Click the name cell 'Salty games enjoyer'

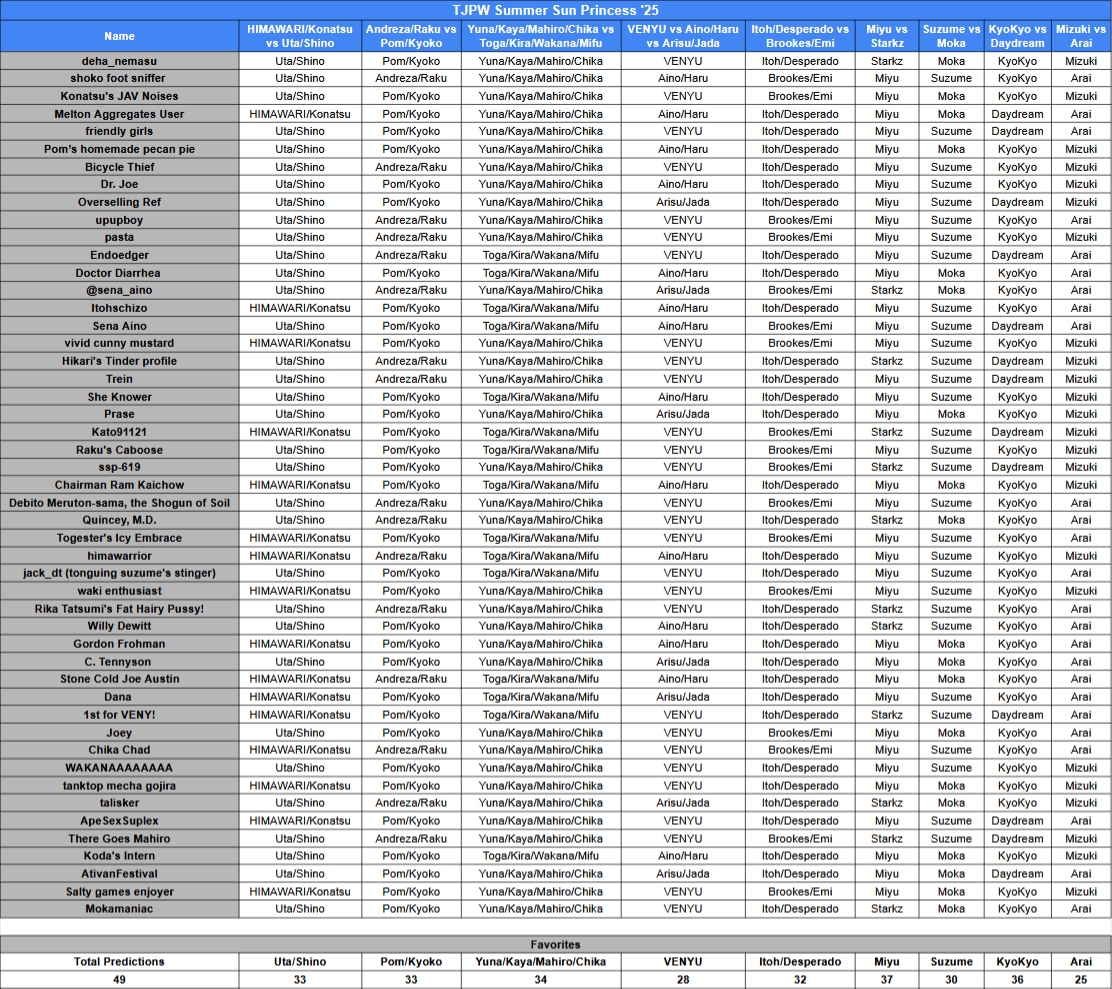coord(119,891)
